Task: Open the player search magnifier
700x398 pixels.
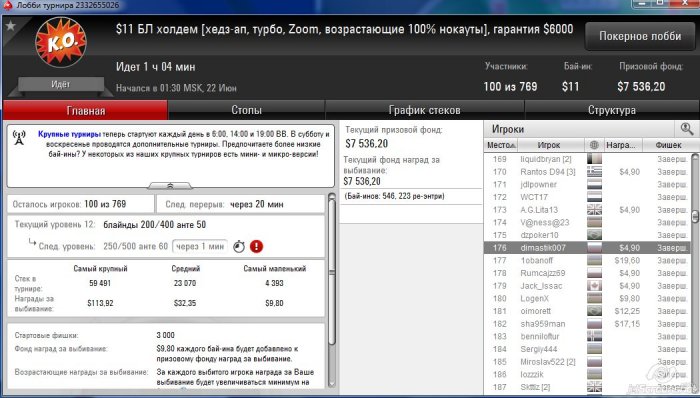Action: 687,129
